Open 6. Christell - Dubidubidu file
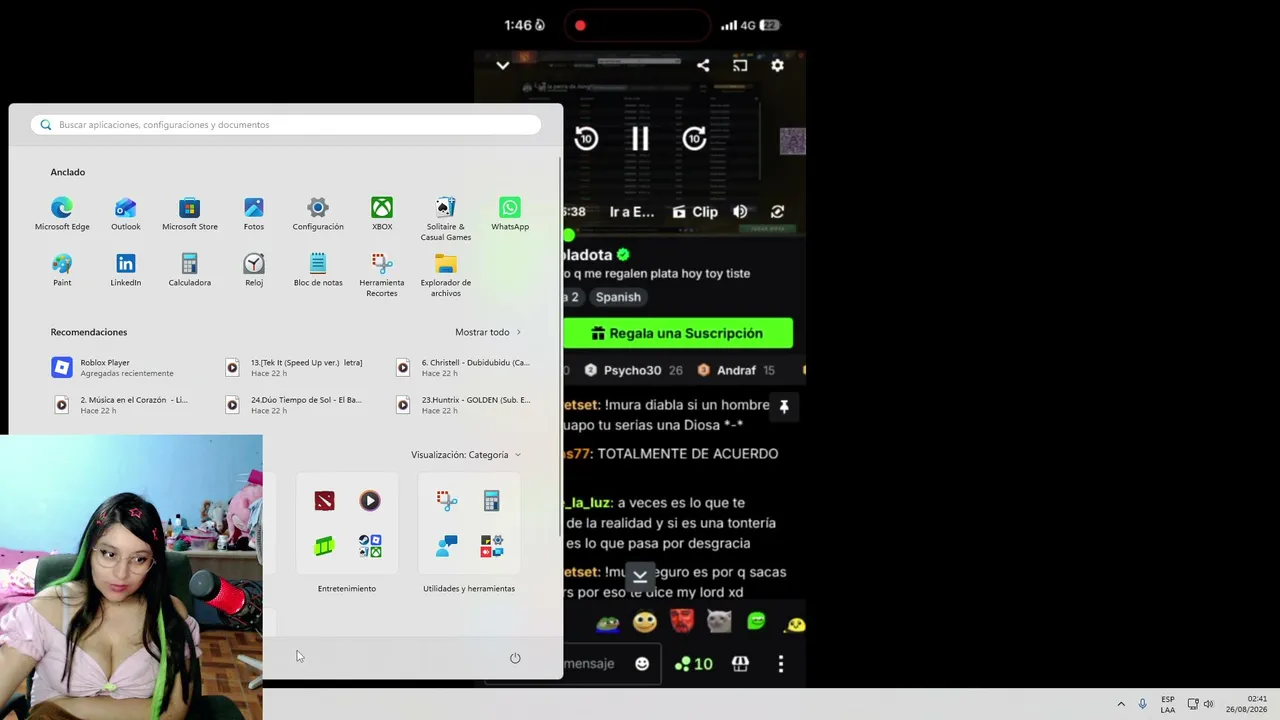 coord(465,367)
